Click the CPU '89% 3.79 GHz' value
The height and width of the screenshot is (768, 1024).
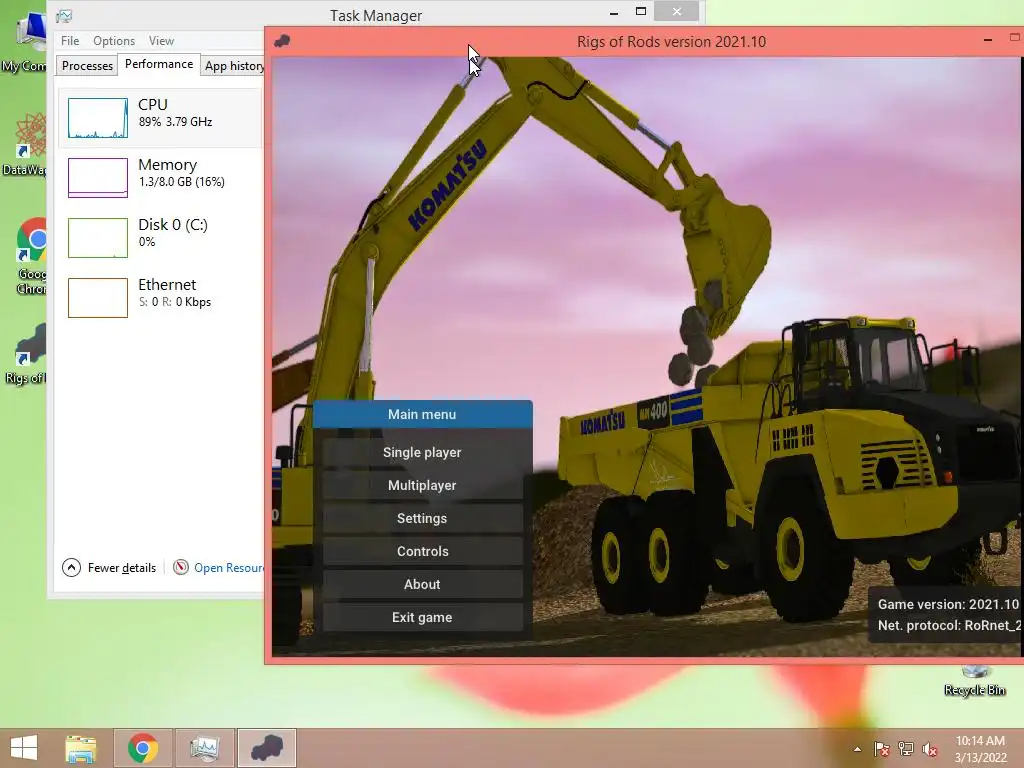tap(175, 121)
